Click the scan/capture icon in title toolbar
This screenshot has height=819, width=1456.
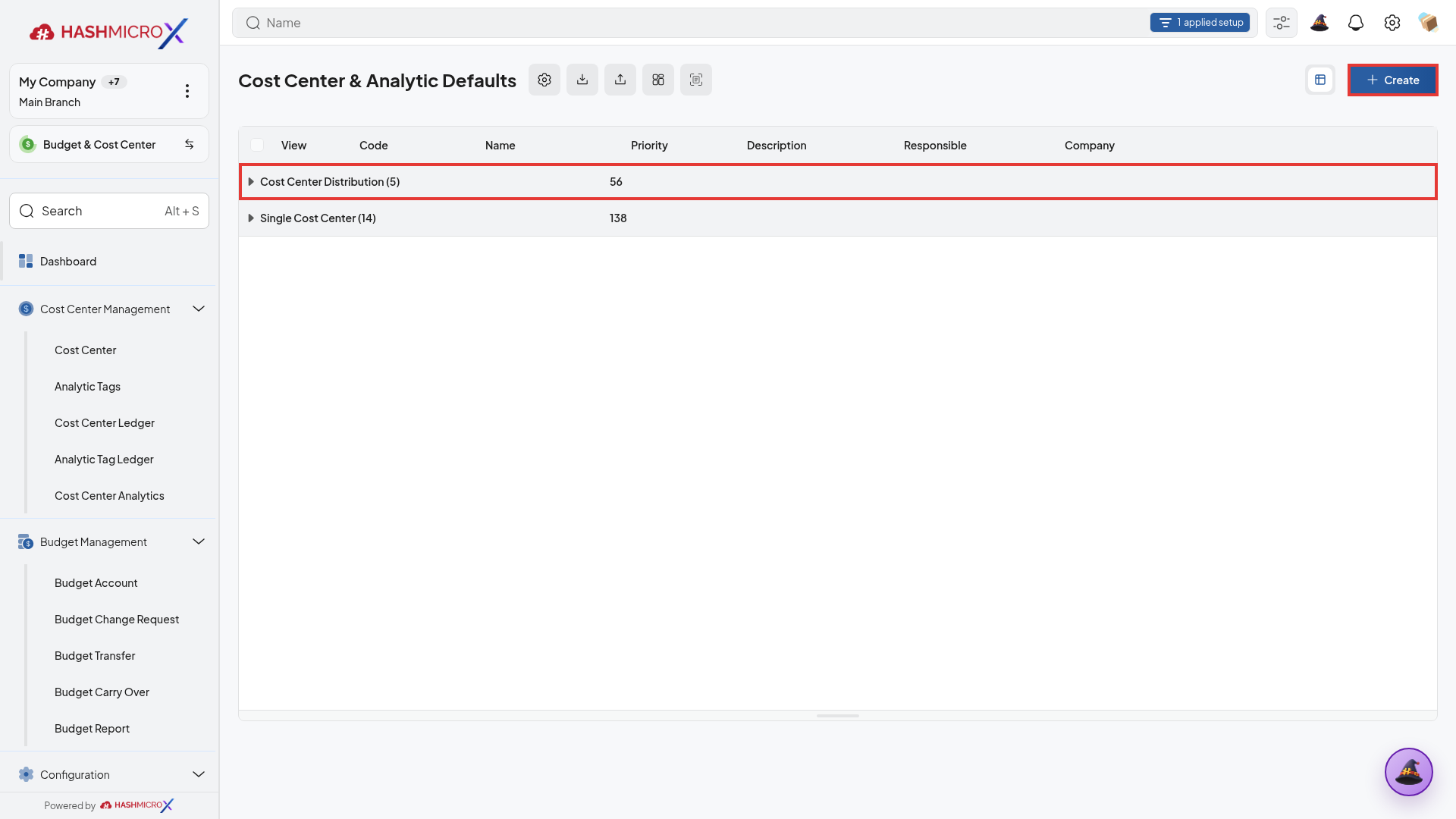(696, 80)
